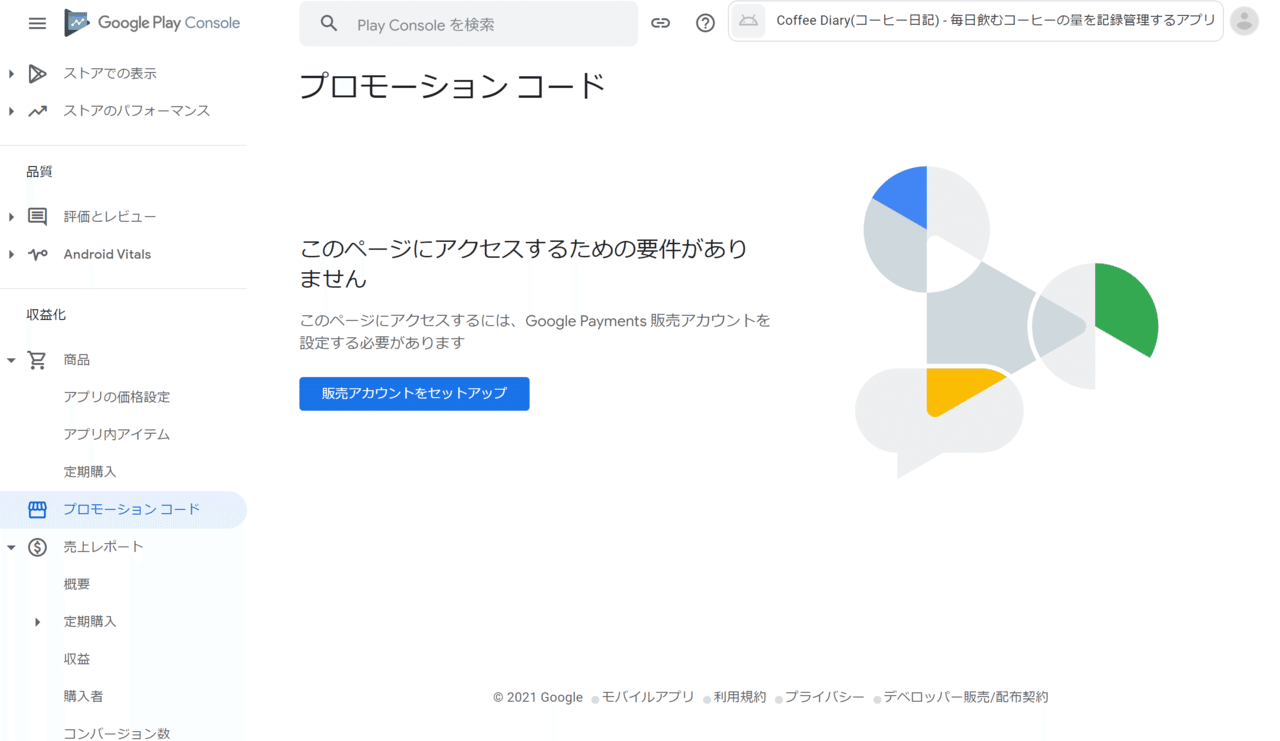Click the Android Vitals pulse icon
Image resolution: width=1280 pixels, height=741 pixels.
(x=37, y=254)
